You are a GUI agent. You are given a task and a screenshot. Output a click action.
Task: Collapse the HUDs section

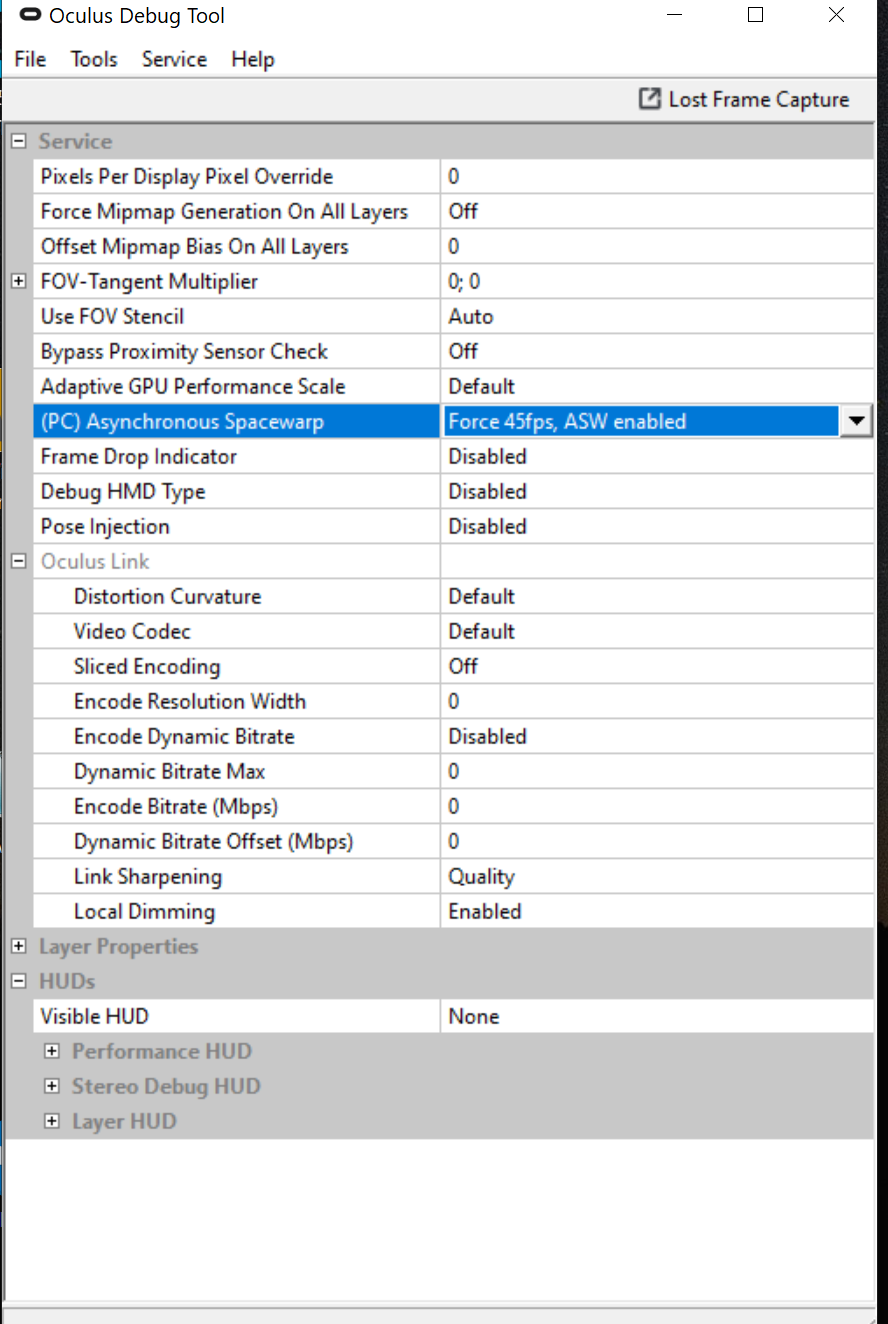pos(18,981)
